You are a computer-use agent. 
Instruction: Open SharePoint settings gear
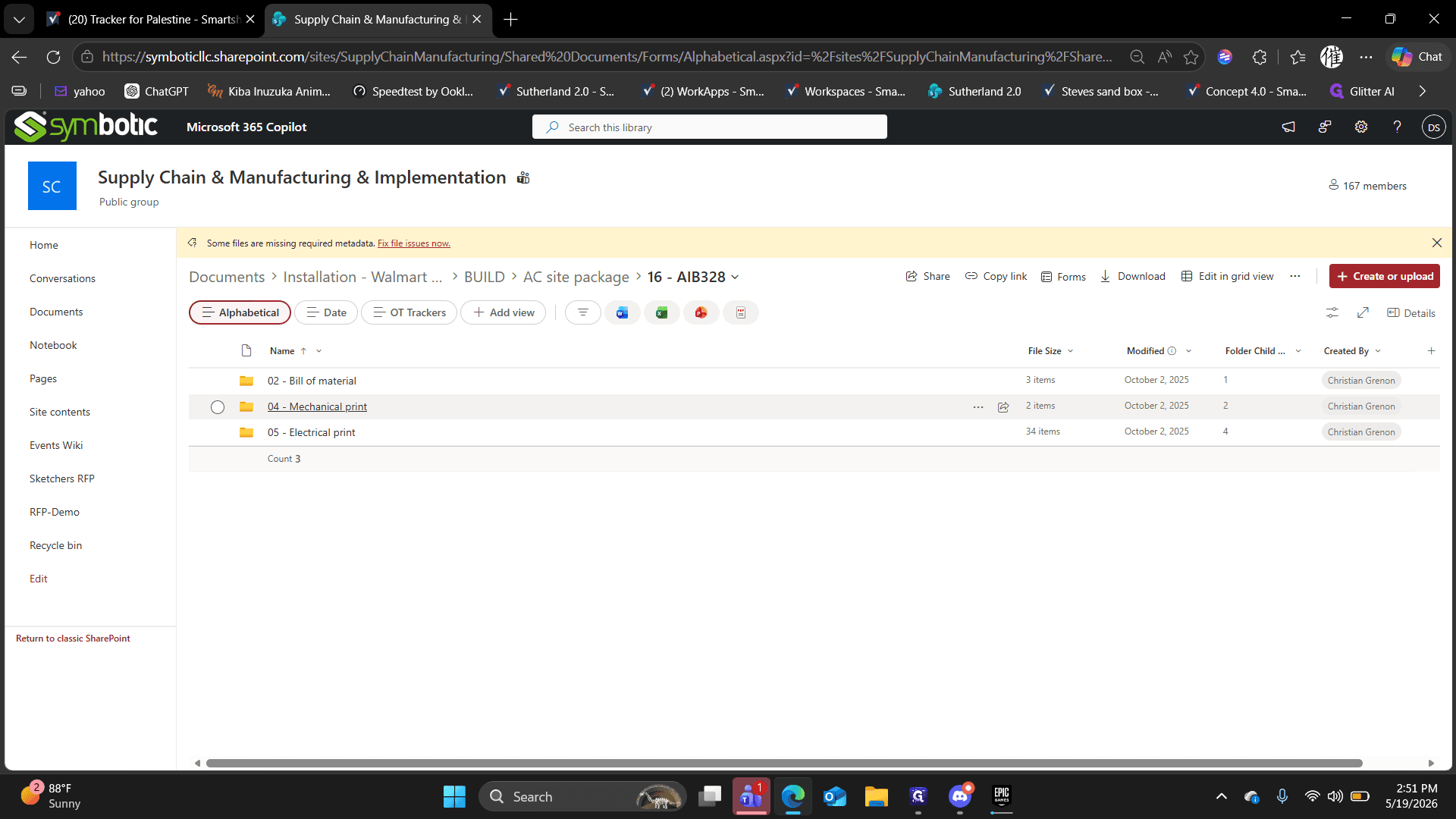point(1361,127)
